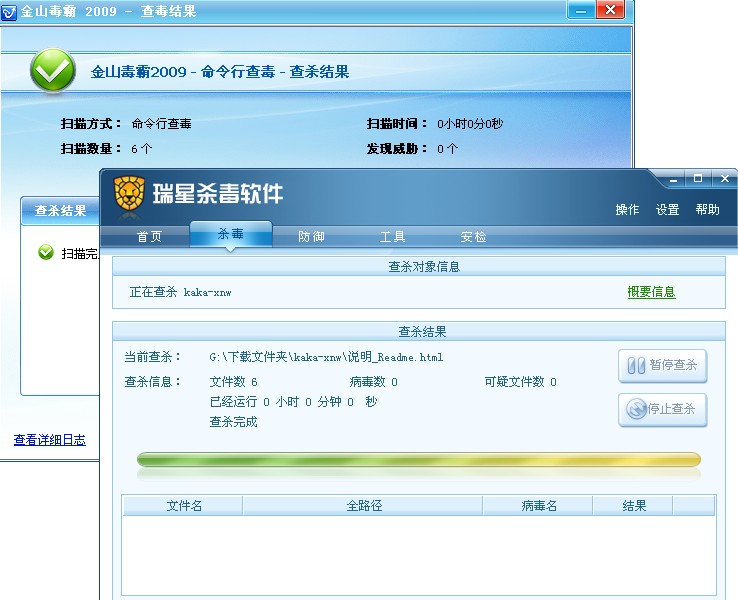Click the large green checkmark in Kingsoft
Viewport: 738px width, 600px height.
click(53, 70)
